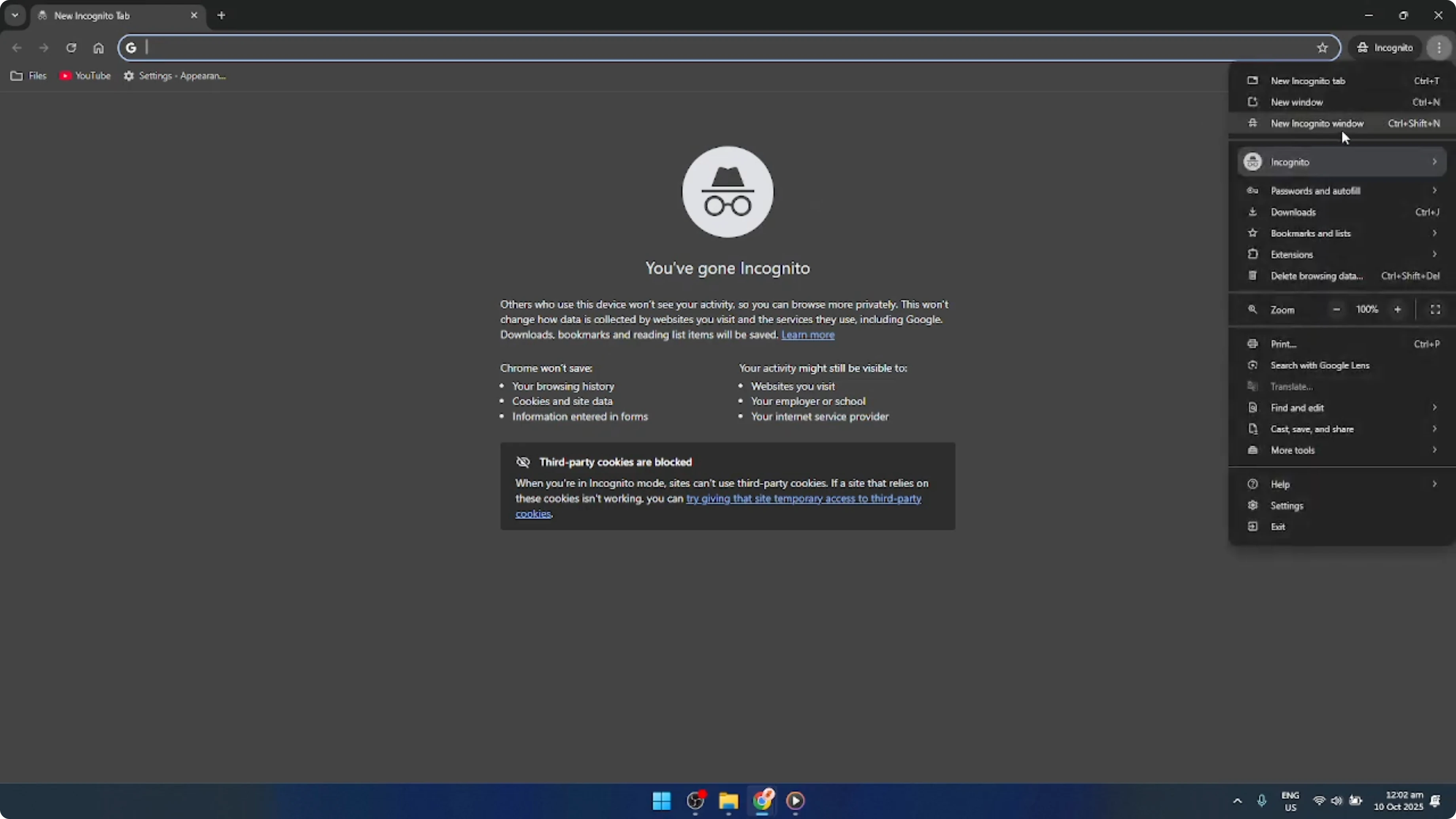The image size is (1456, 819).
Task: Open File Explorer from the taskbar
Action: (x=728, y=801)
